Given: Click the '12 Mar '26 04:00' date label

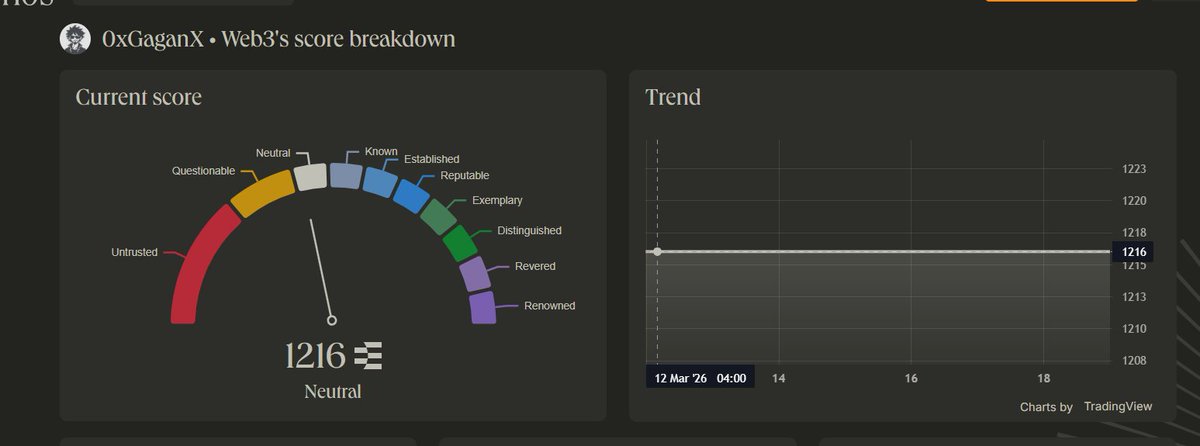Looking at the screenshot, I should pos(698,378).
